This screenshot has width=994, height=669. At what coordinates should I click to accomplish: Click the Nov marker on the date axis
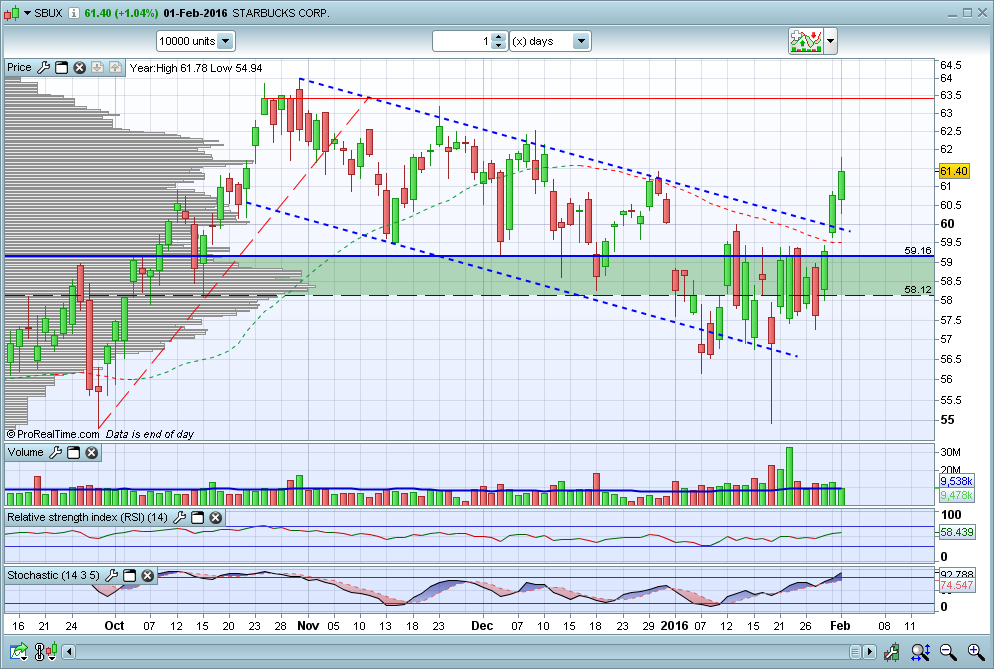point(308,626)
